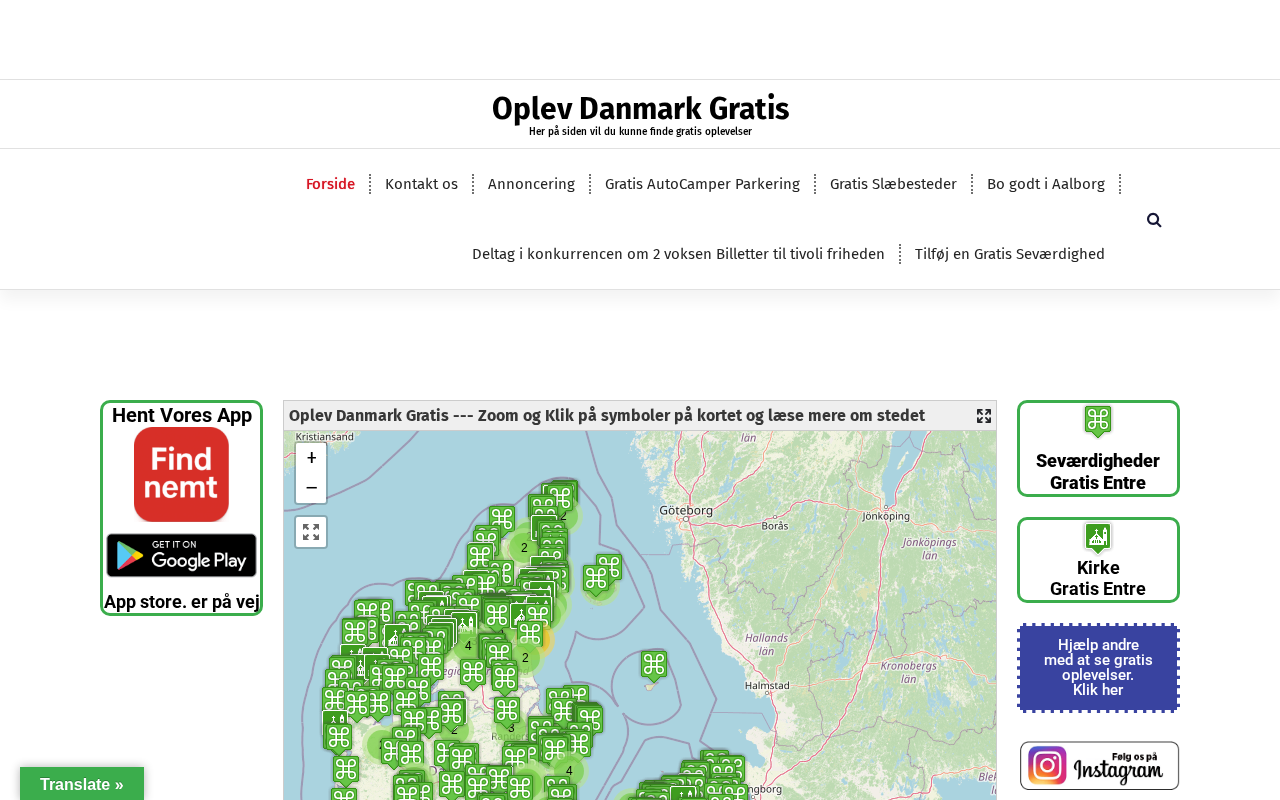Open the Instagram follow badge
The height and width of the screenshot is (800, 1280).
[x=1098, y=766]
